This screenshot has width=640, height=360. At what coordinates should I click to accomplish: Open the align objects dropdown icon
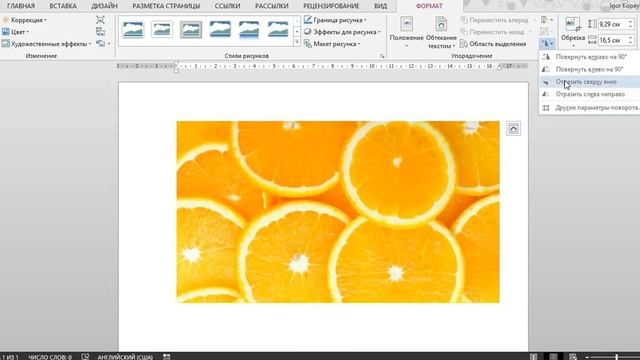(x=547, y=20)
